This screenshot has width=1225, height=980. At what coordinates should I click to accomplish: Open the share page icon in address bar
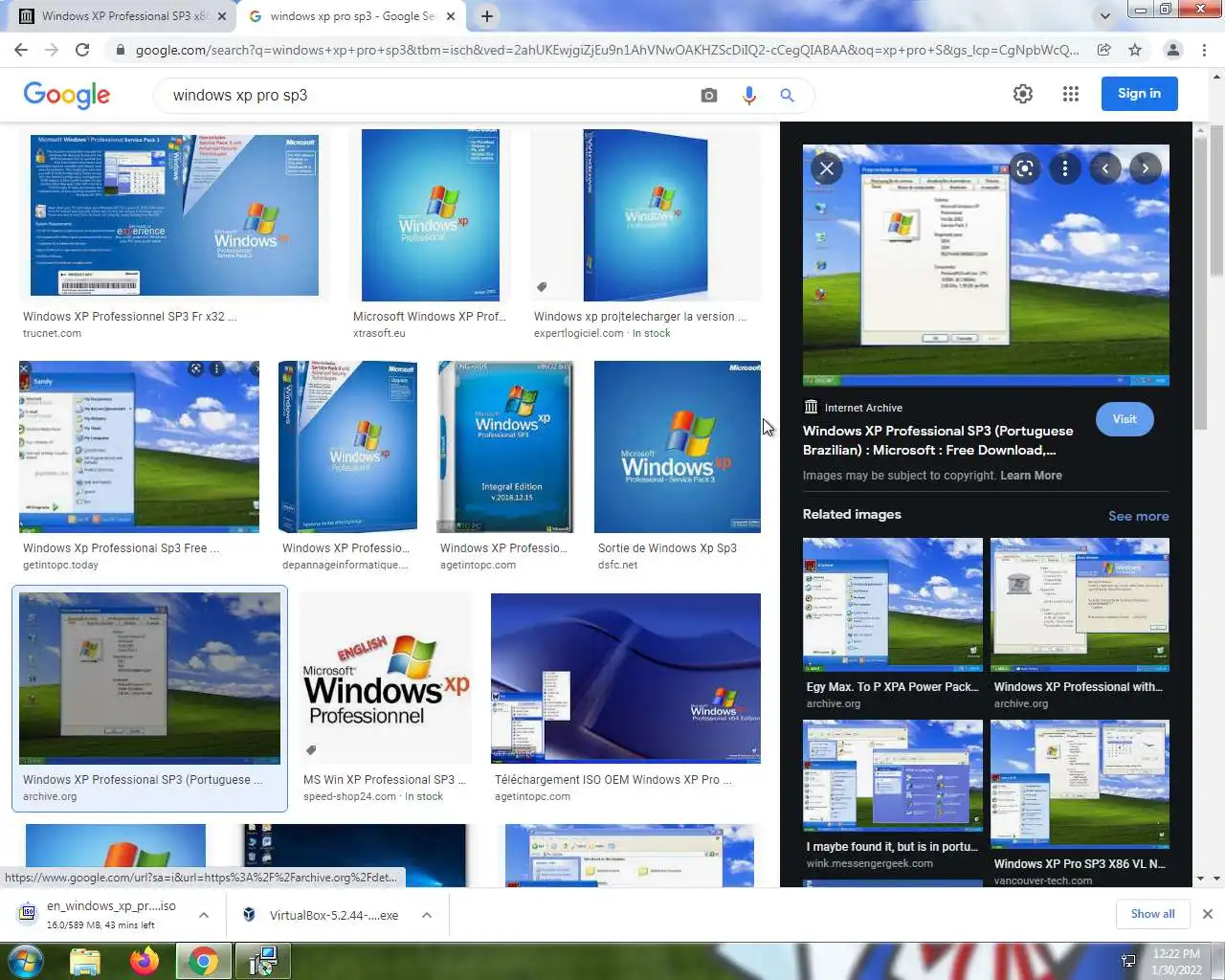pyautogui.click(x=1103, y=50)
